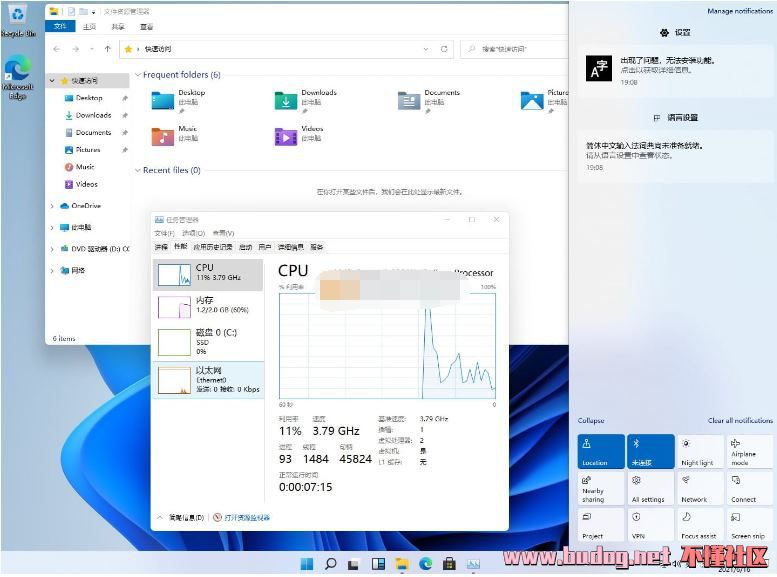
Task: Click the refresh button beside address bar
Action: 445,48
